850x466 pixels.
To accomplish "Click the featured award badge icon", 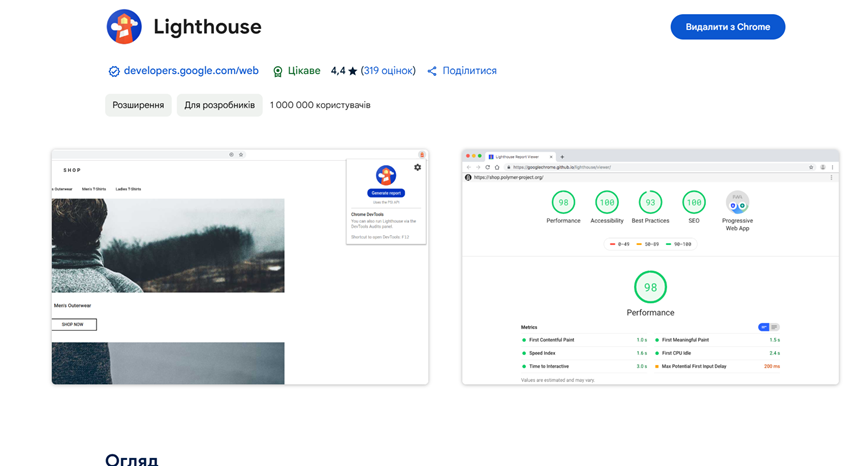I will point(278,72).
